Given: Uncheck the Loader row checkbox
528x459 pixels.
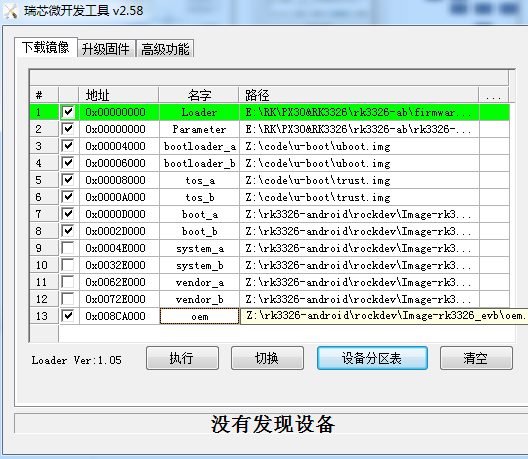Looking at the screenshot, I should pyautogui.click(x=68, y=112).
